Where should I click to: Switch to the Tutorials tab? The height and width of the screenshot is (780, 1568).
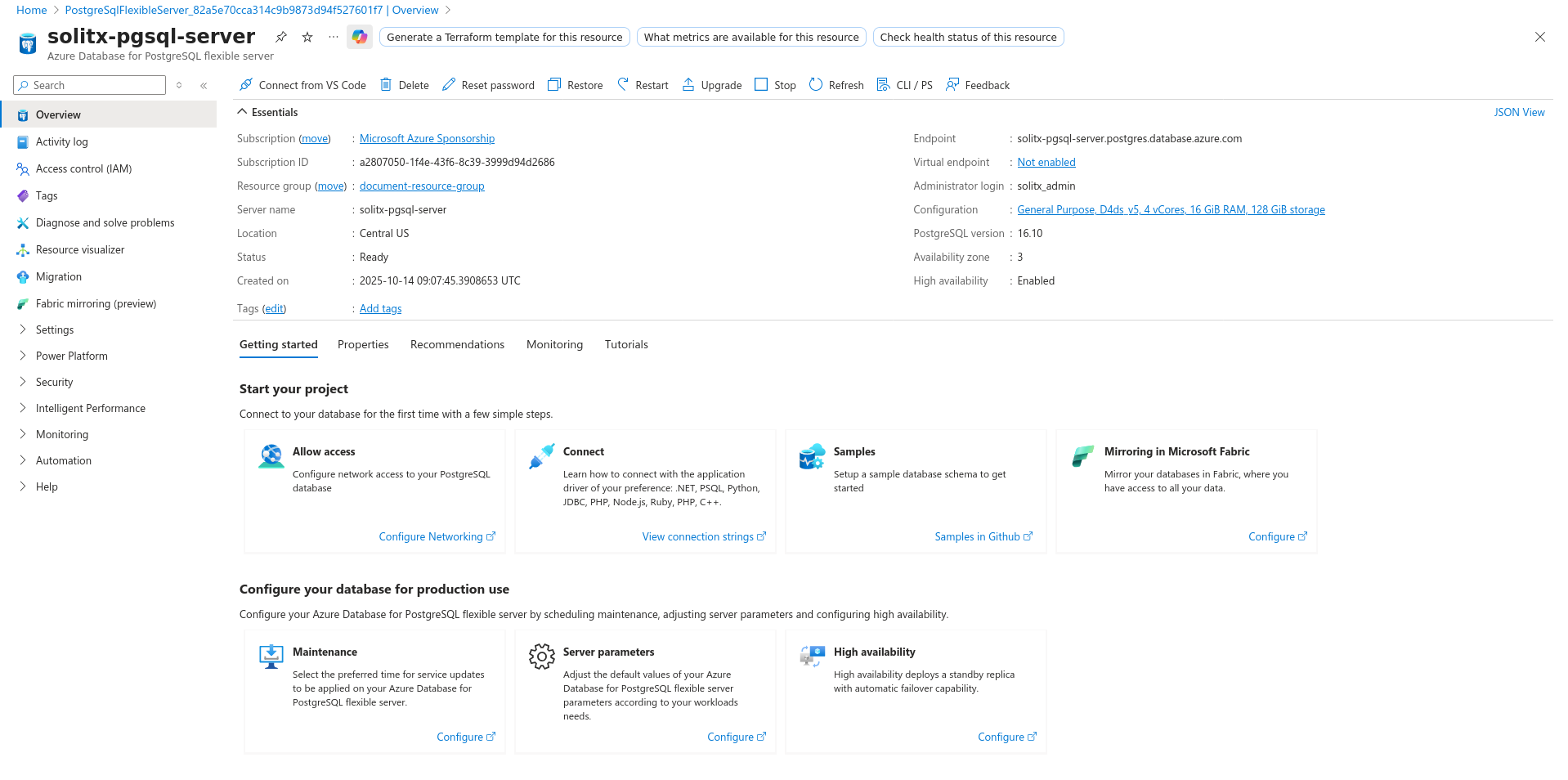click(626, 344)
